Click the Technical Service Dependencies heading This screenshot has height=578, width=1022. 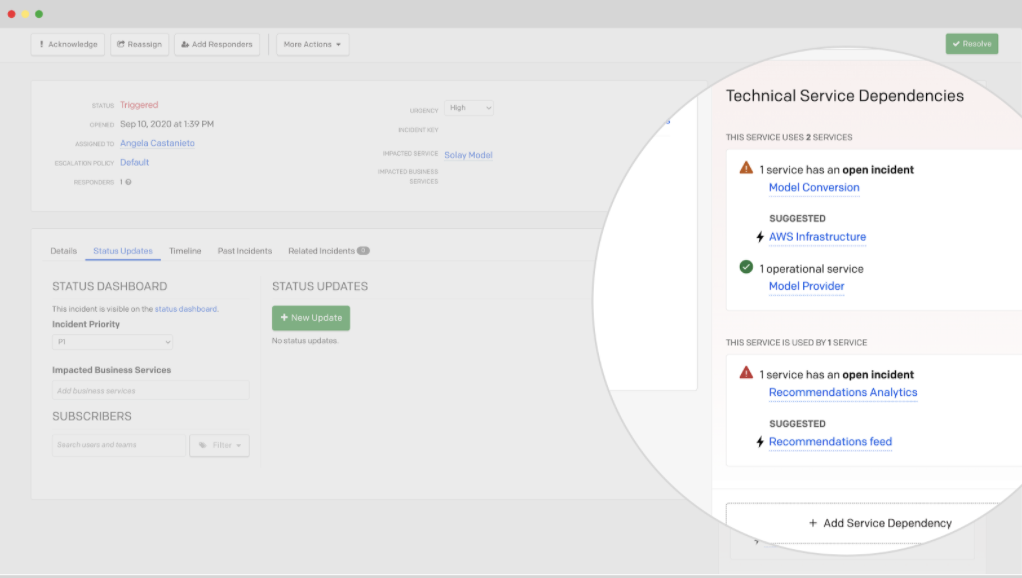click(x=845, y=96)
